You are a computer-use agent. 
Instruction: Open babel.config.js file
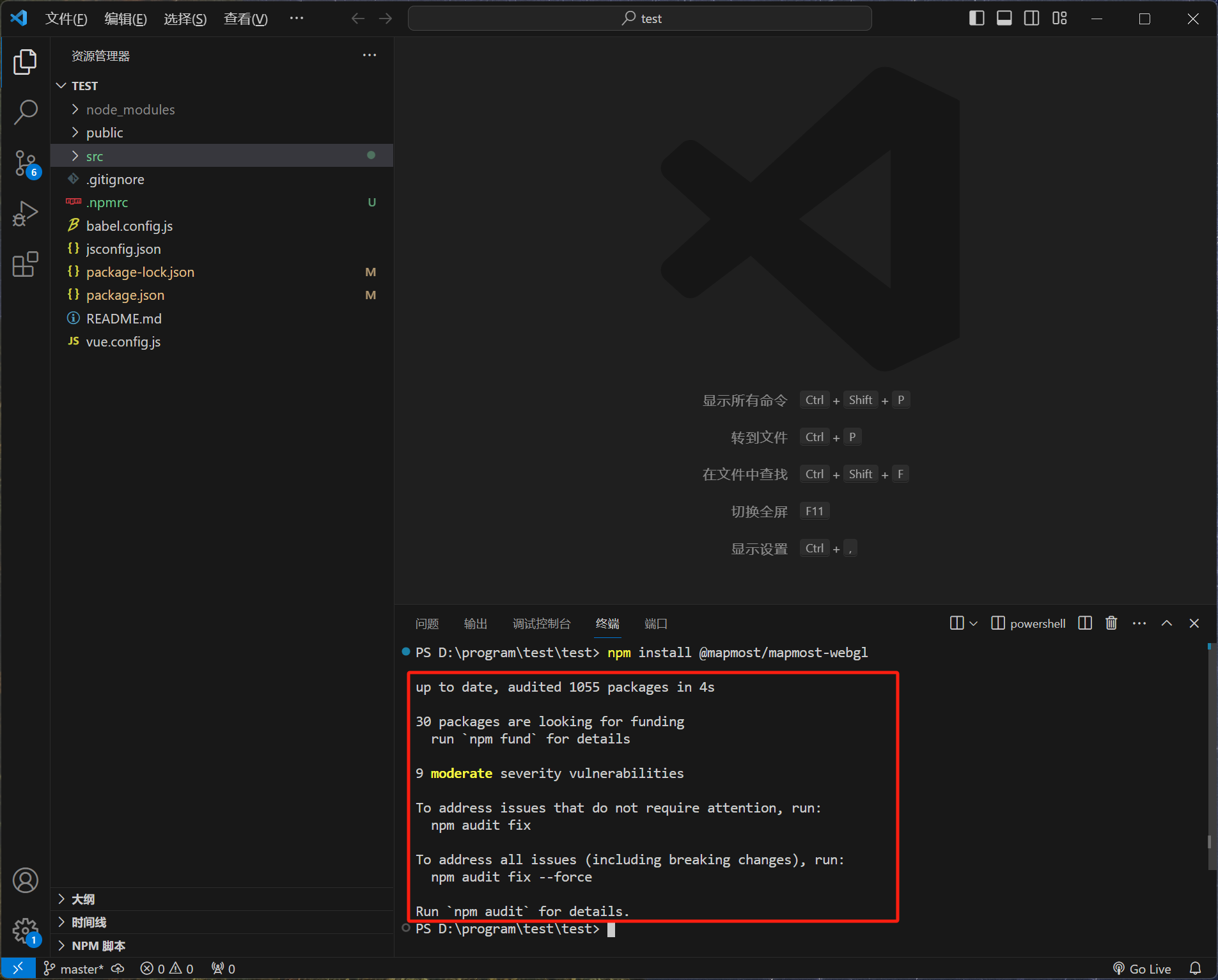pos(222,226)
